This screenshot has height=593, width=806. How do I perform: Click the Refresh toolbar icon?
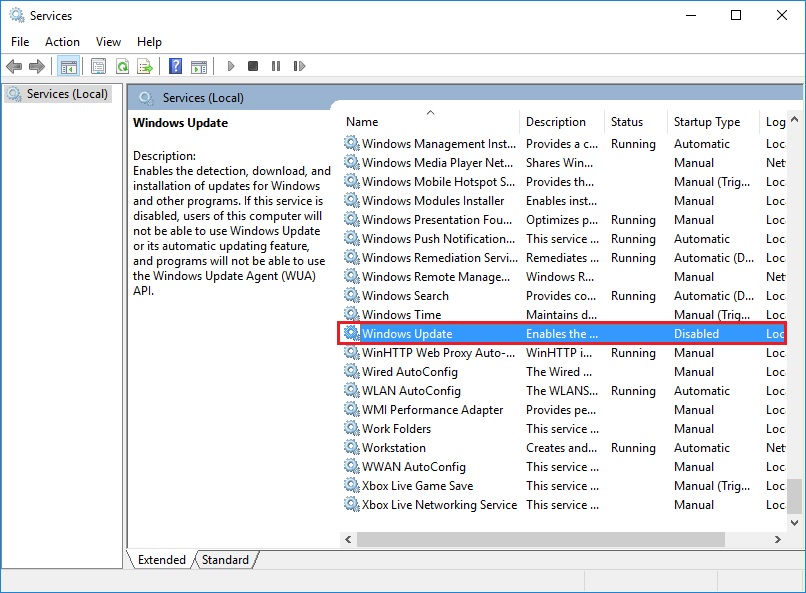(x=122, y=66)
